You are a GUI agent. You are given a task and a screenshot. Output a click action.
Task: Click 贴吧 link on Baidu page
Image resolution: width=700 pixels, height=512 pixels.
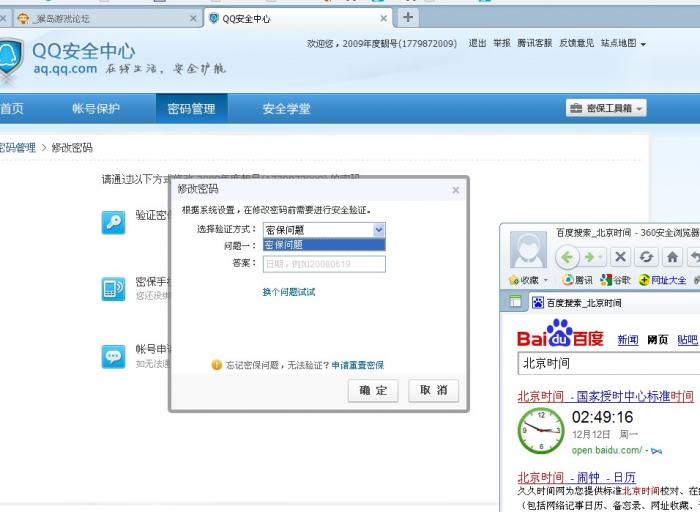point(688,340)
